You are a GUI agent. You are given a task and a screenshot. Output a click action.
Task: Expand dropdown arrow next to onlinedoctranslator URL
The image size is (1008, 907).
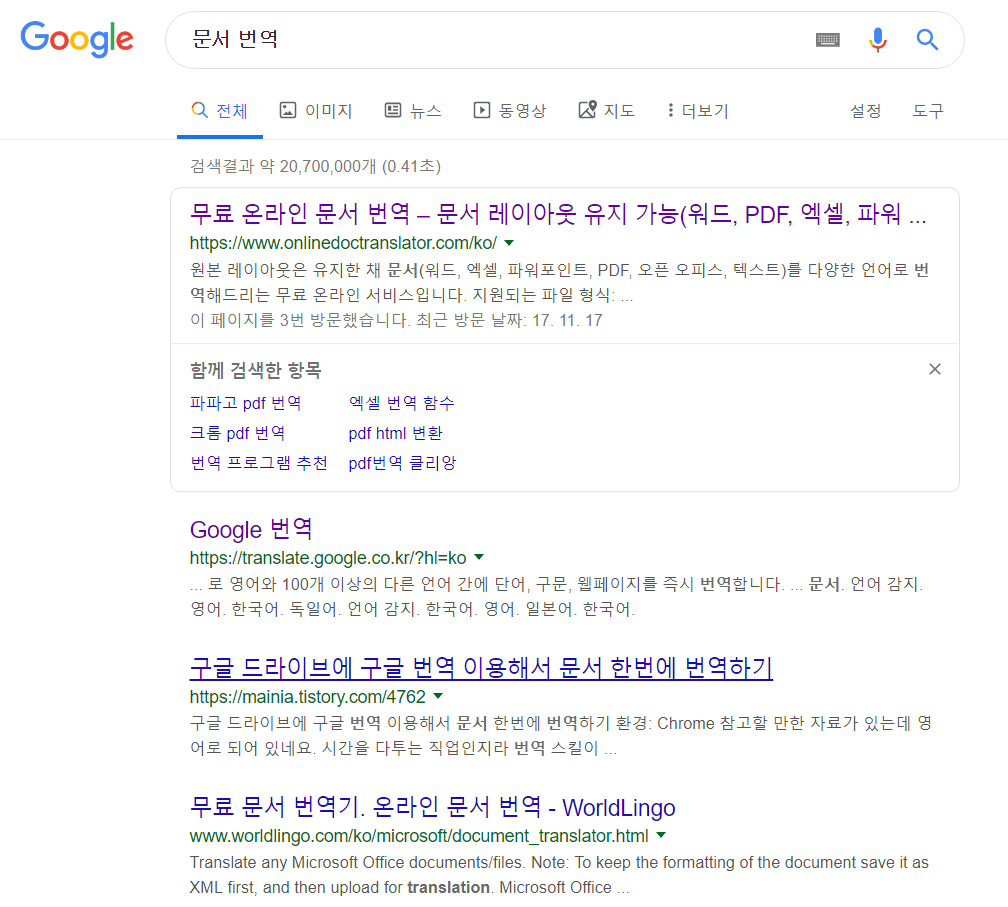[509, 243]
